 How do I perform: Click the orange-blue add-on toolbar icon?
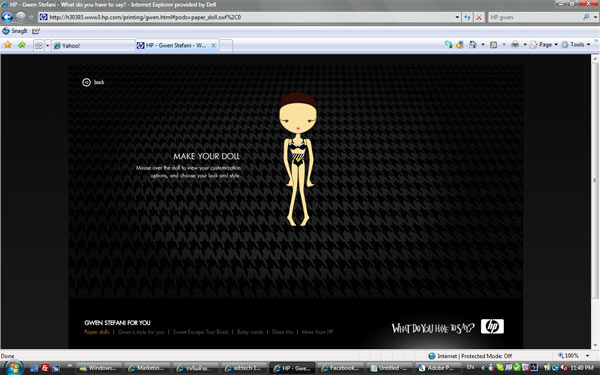tap(460, 45)
